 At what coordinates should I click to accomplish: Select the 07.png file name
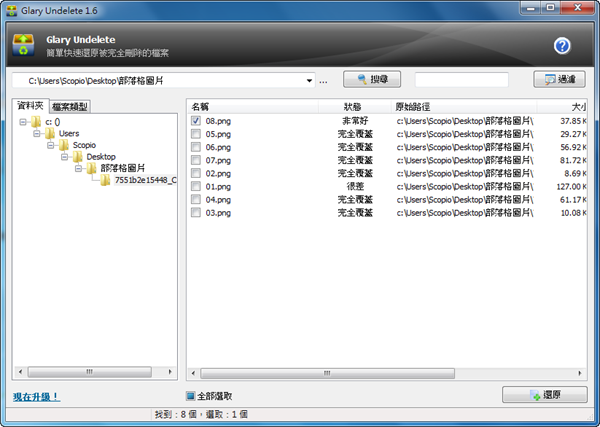click(218, 160)
